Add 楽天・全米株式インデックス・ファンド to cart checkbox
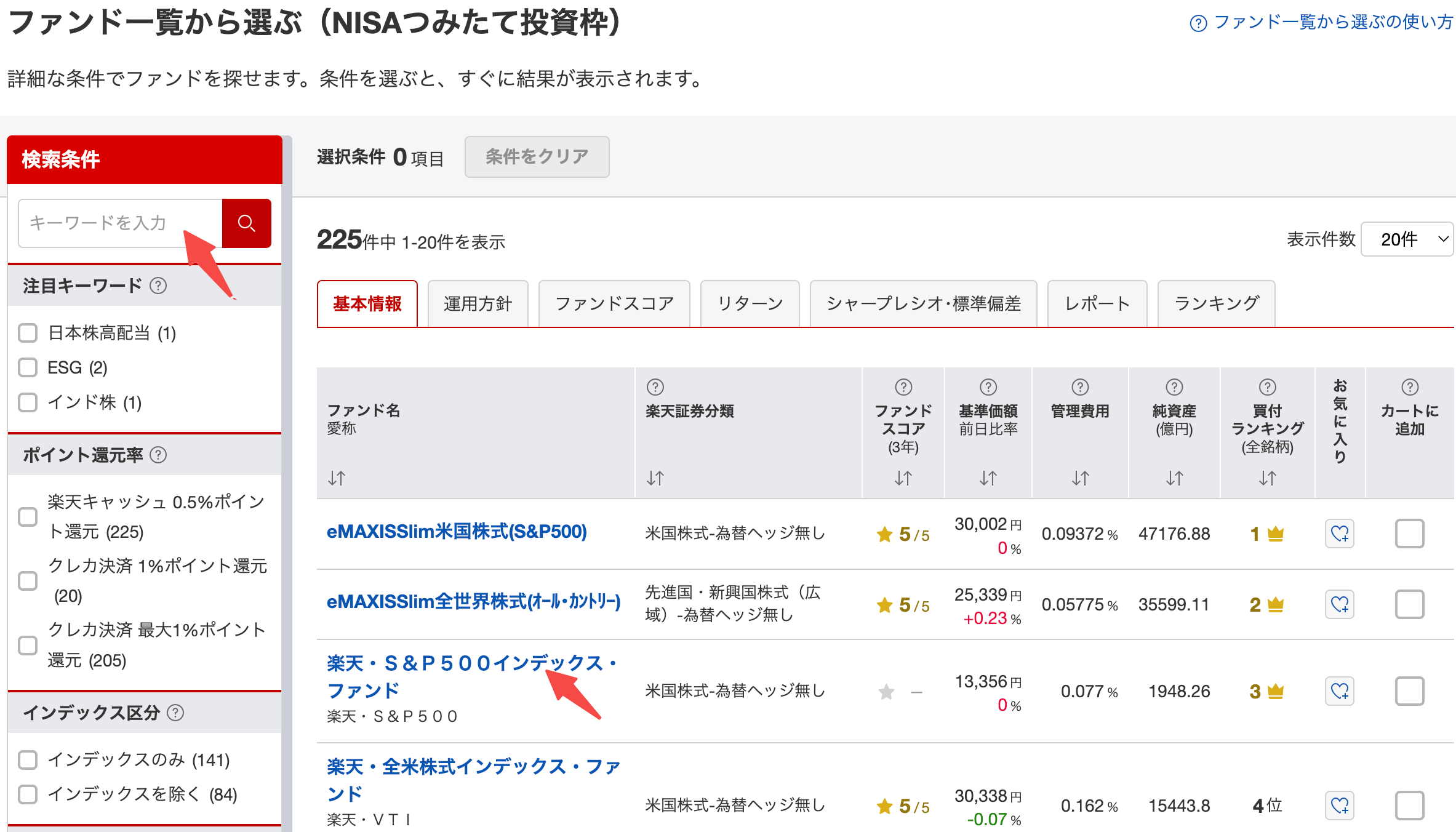 coord(1410,806)
